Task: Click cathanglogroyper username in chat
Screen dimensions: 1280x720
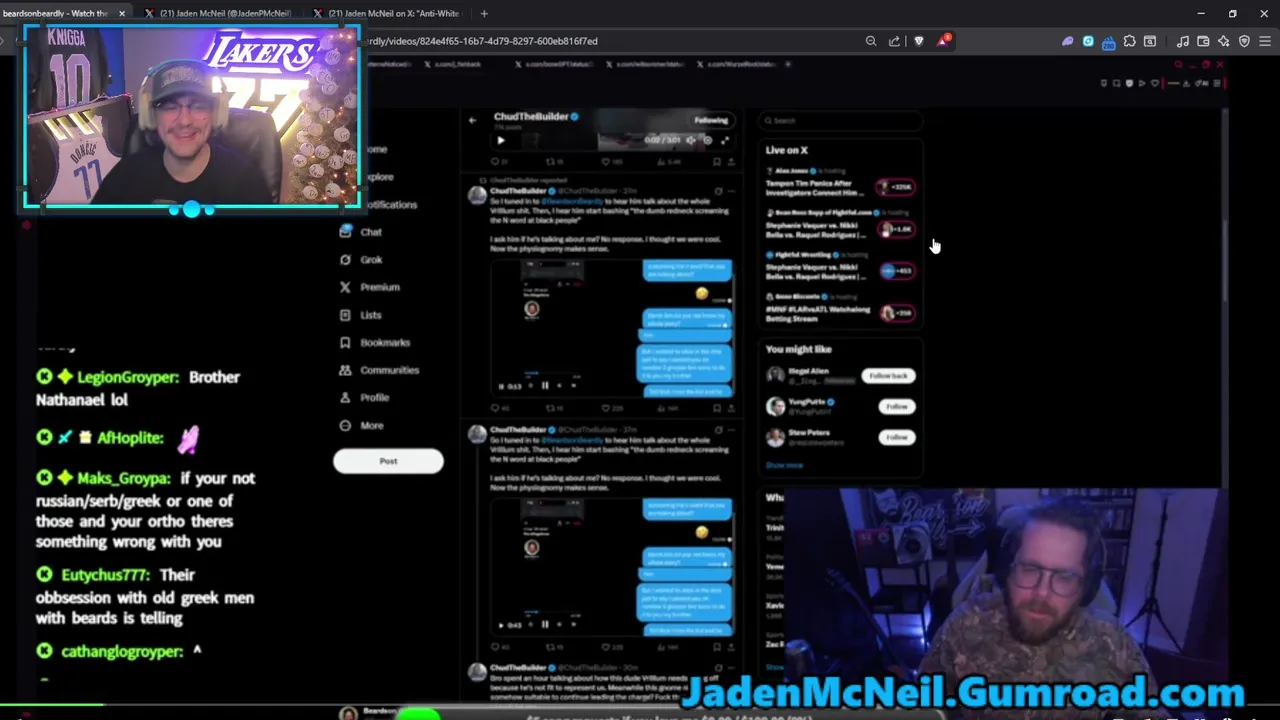Action: [122, 652]
